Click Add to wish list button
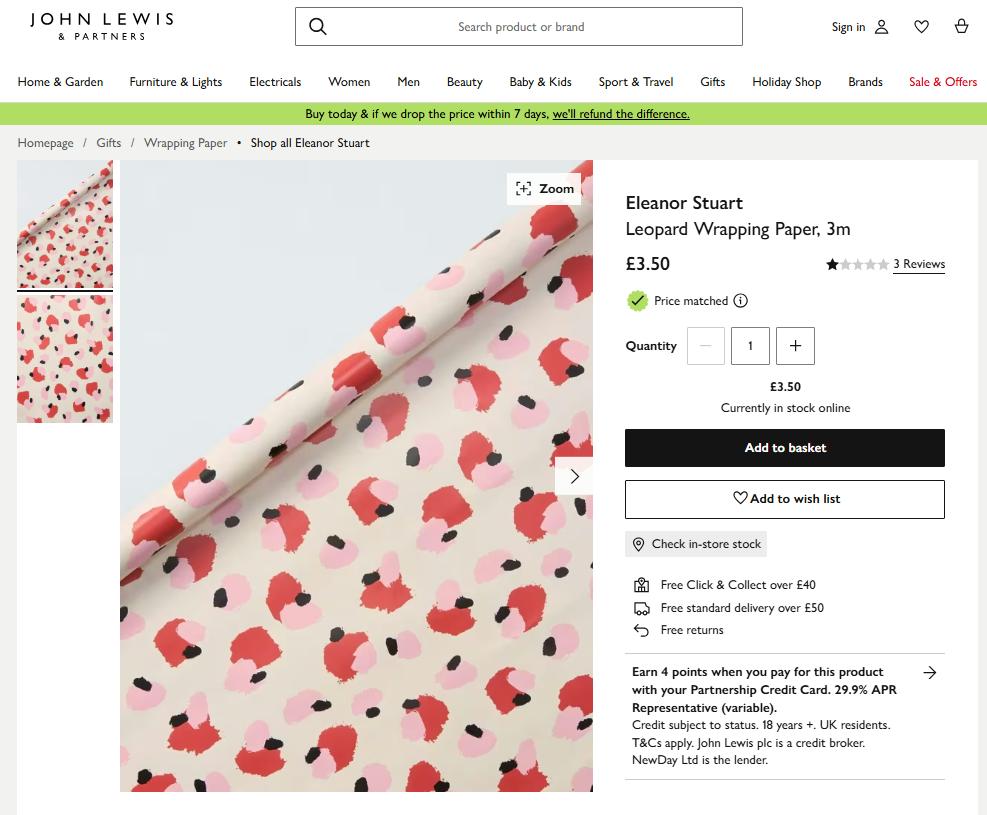This screenshot has height=815, width=987. point(784,499)
